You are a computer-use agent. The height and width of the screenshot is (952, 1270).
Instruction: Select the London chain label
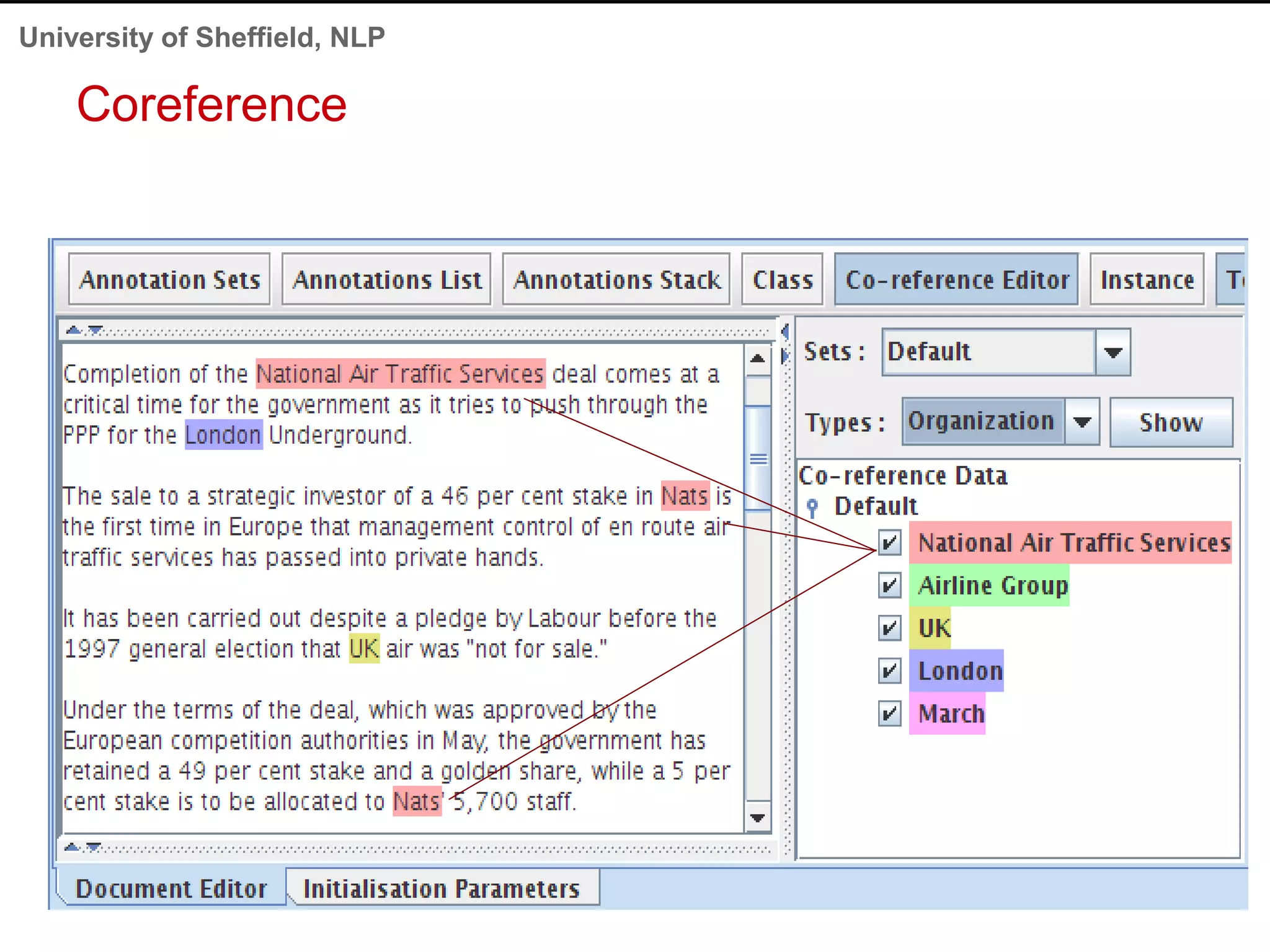[x=956, y=671]
